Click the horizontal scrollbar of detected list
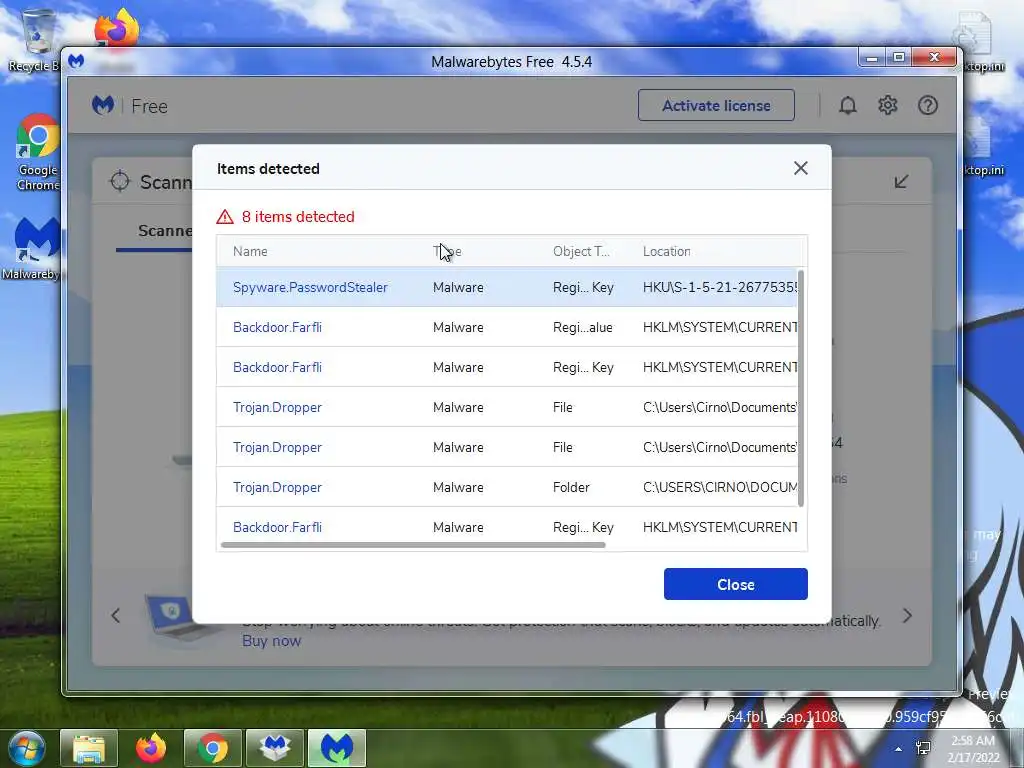This screenshot has width=1024, height=768. coord(413,545)
